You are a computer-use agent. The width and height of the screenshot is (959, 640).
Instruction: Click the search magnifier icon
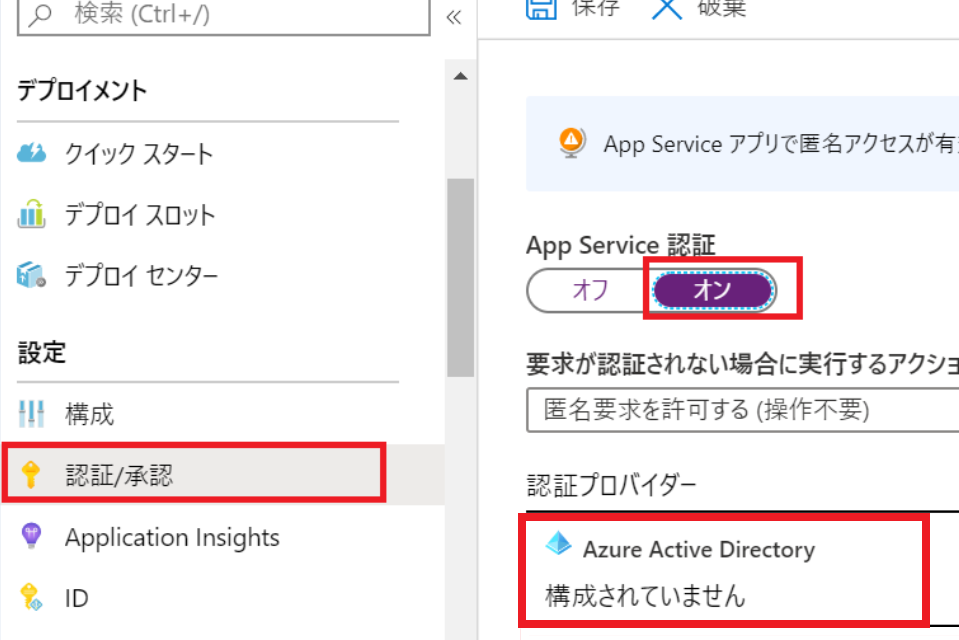tap(40, 13)
